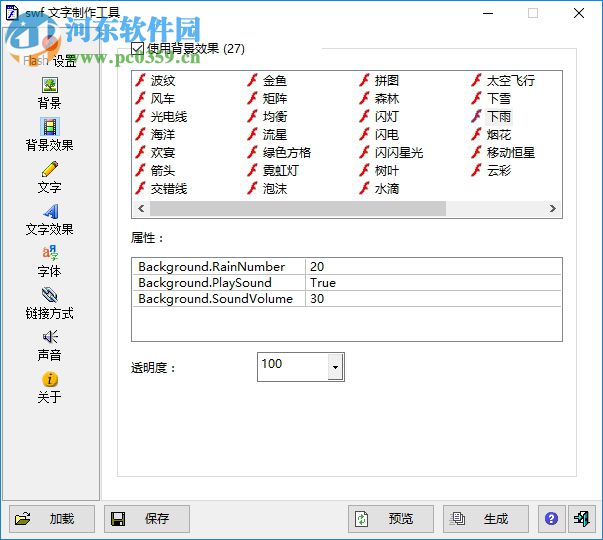The height and width of the screenshot is (540, 603).
Task: Select the 波纹 background effect
Action: (156, 80)
